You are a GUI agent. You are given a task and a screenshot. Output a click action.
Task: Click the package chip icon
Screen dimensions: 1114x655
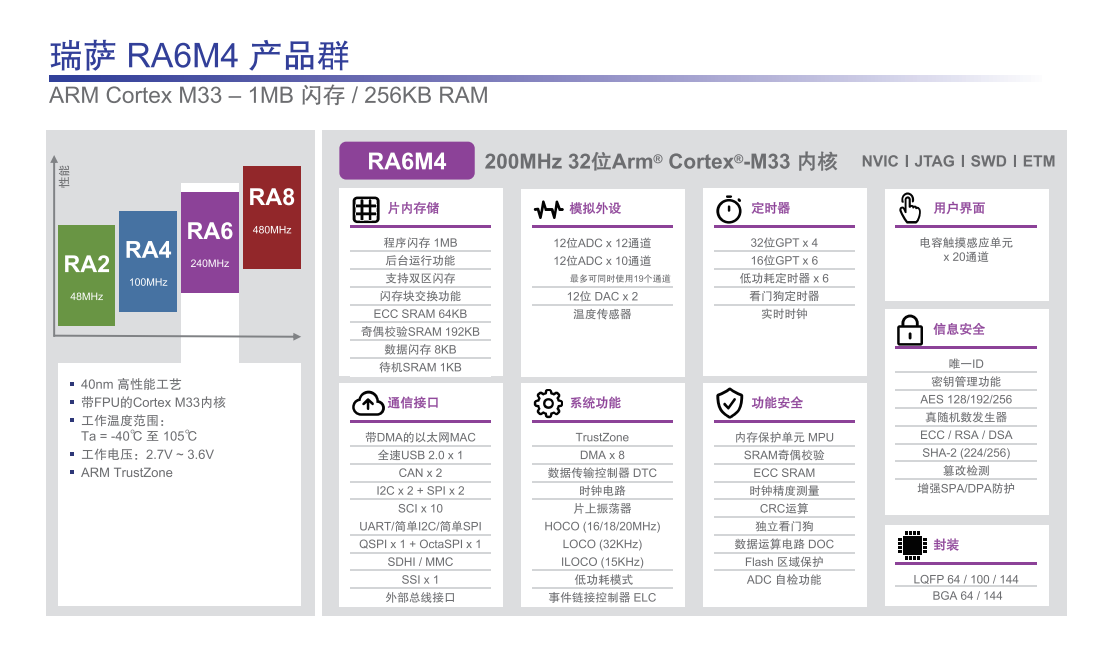[912, 546]
